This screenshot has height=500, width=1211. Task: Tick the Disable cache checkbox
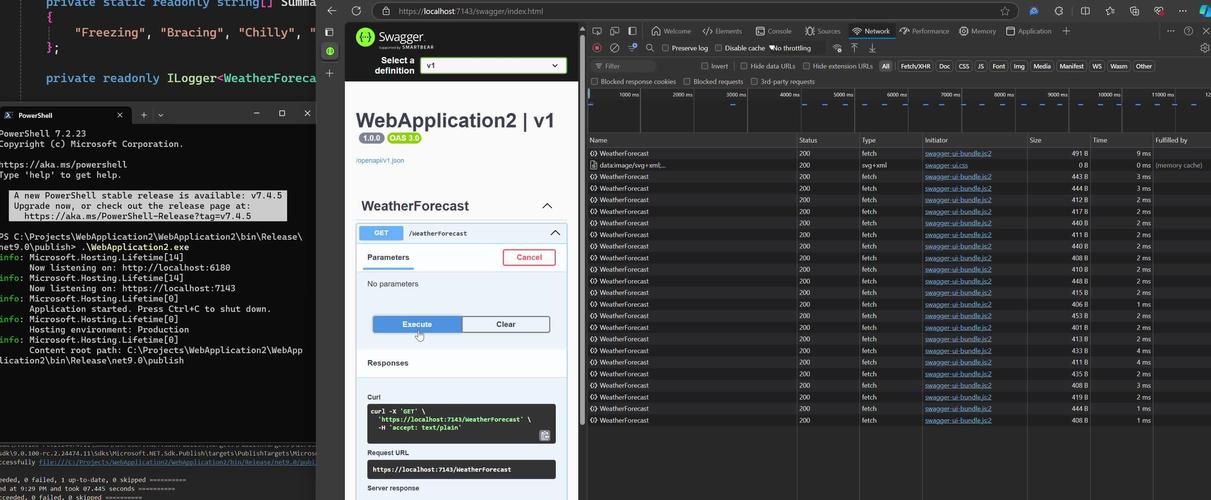720,48
